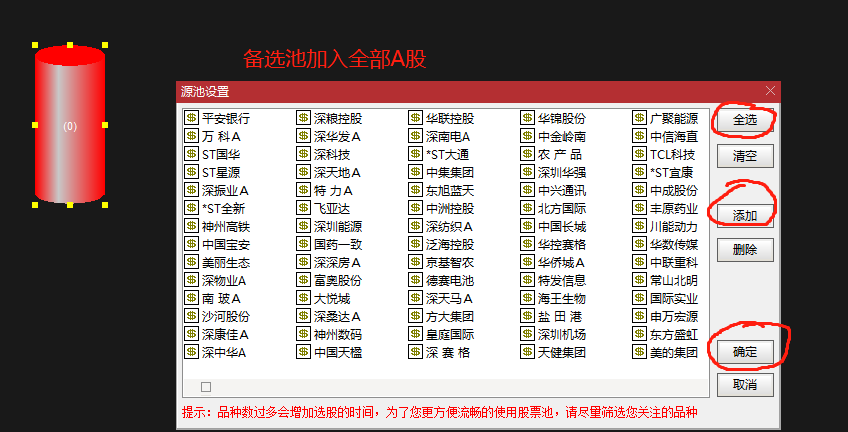Viewport: 848px width, 432px height.
Task: Select *ST大通 in the list
Action: click(x=448, y=155)
